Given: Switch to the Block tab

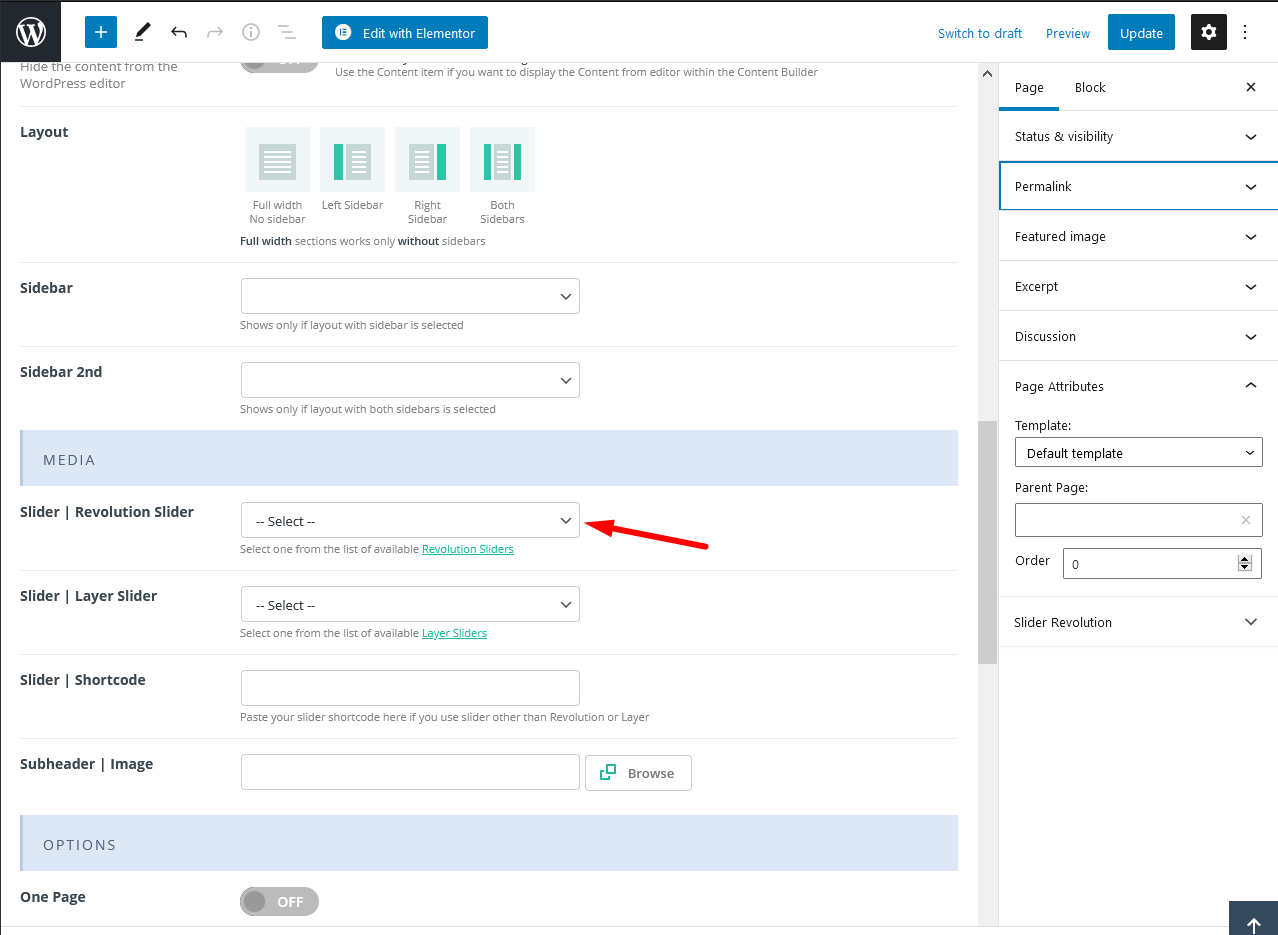Looking at the screenshot, I should [x=1090, y=87].
